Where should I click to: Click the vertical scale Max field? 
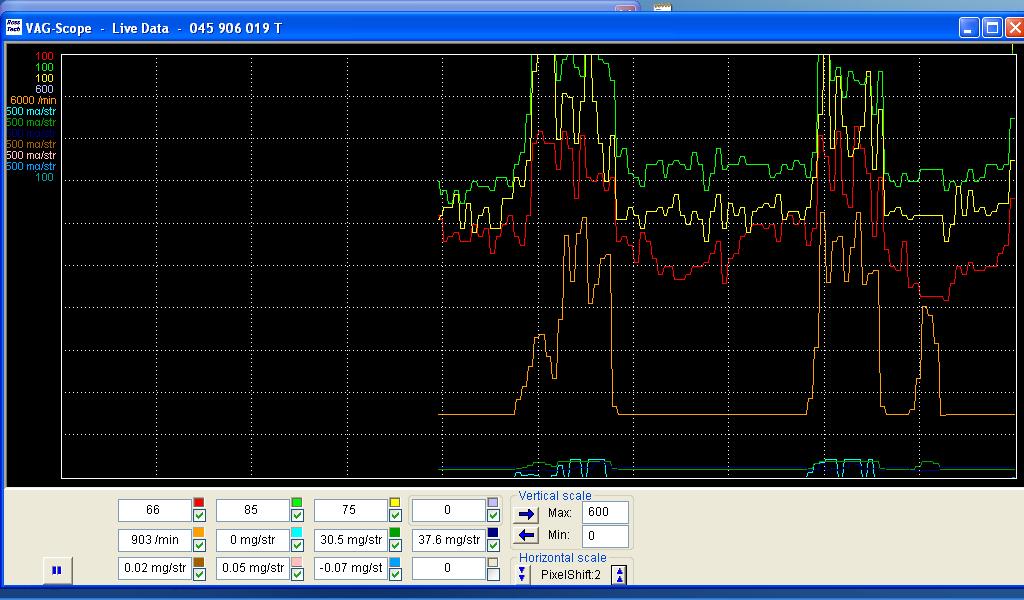coord(605,512)
